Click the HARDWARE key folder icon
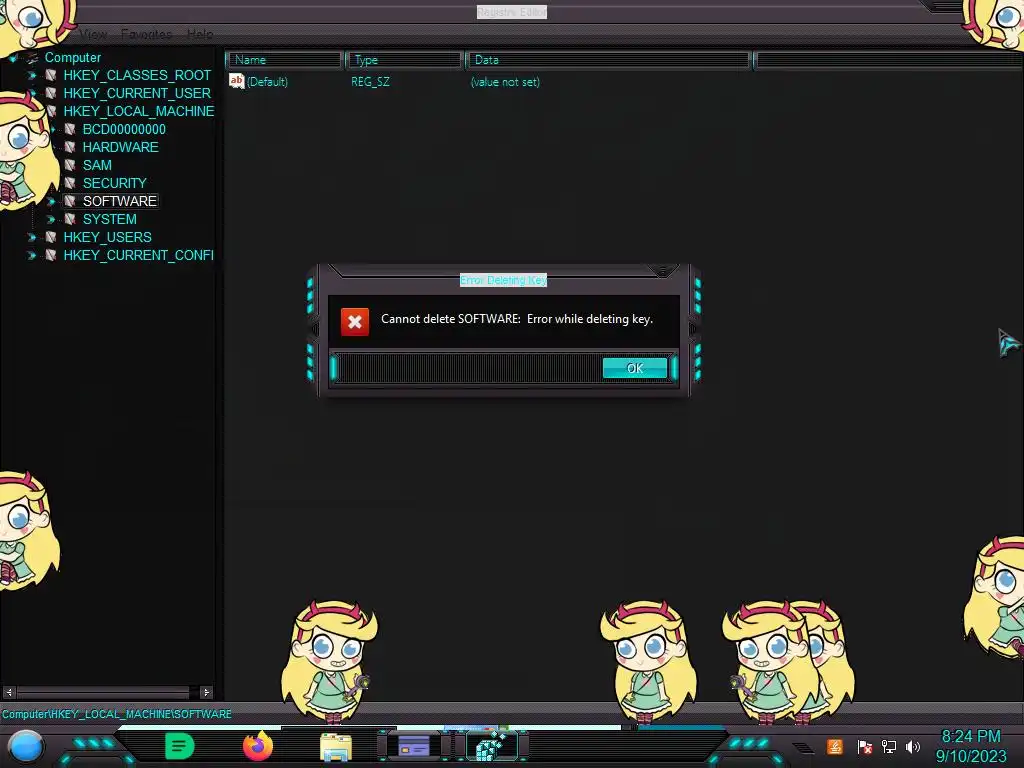Image resolution: width=1024 pixels, height=768 pixels. pos(69,147)
